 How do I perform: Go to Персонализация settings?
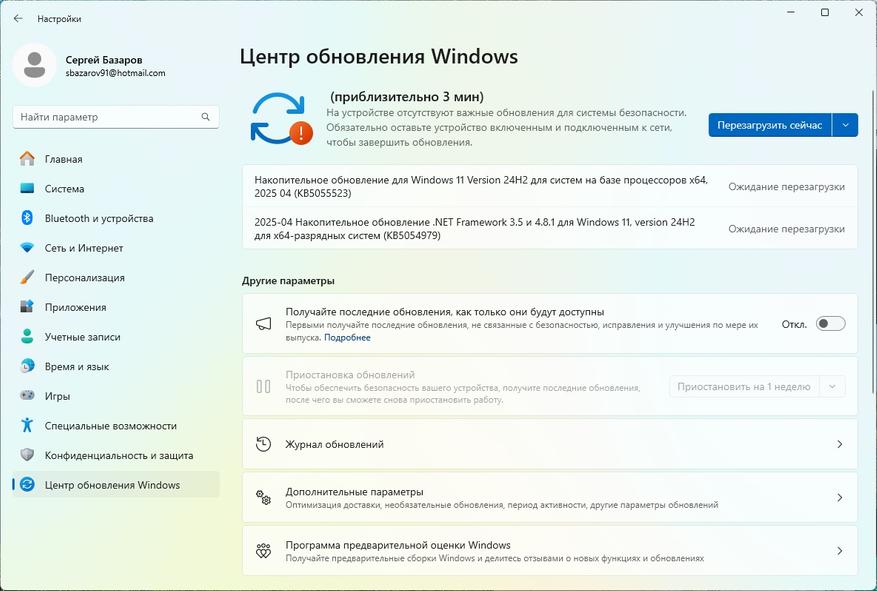coord(116,277)
